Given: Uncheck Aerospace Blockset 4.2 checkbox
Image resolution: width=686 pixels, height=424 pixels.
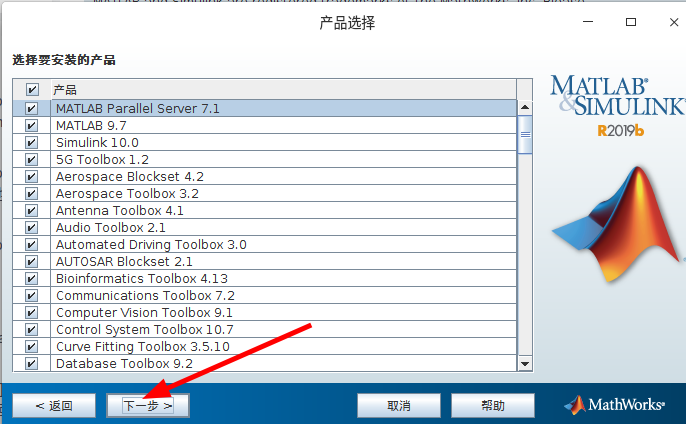Looking at the screenshot, I should click(31, 176).
